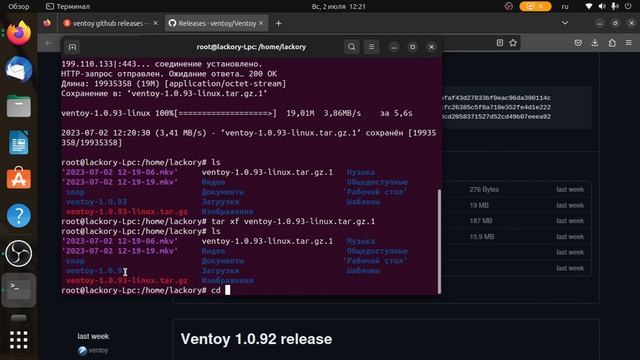Click the red tray icon near recorder
Viewport: 640px width, 360px height.
point(509,6)
